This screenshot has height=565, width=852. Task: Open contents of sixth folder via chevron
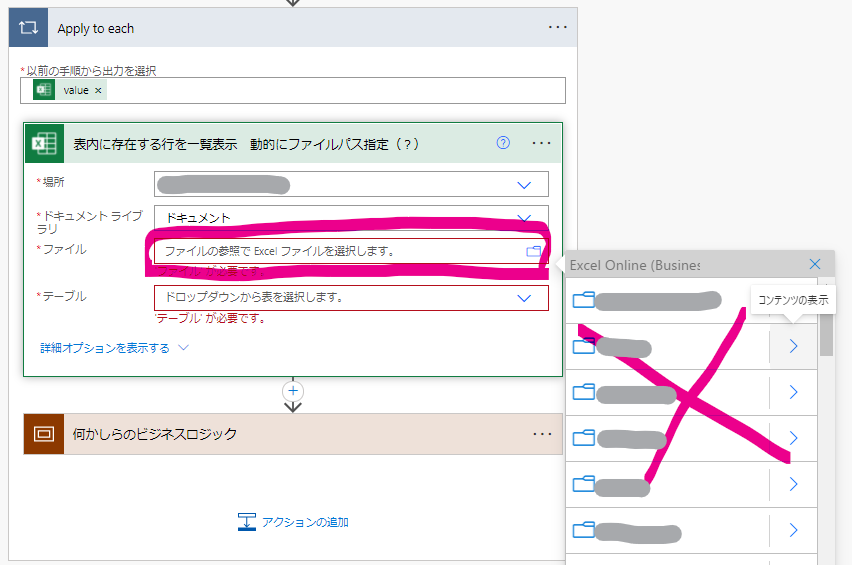click(793, 530)
